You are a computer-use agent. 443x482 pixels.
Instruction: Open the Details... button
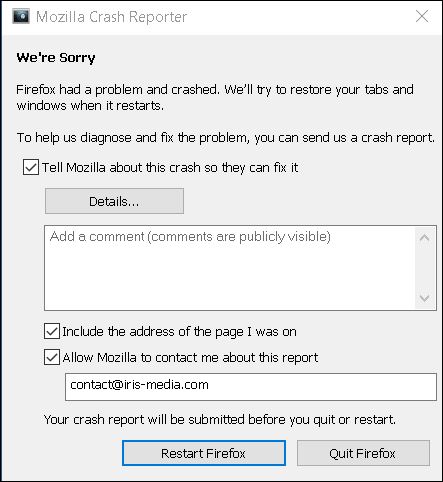(114, 201)
